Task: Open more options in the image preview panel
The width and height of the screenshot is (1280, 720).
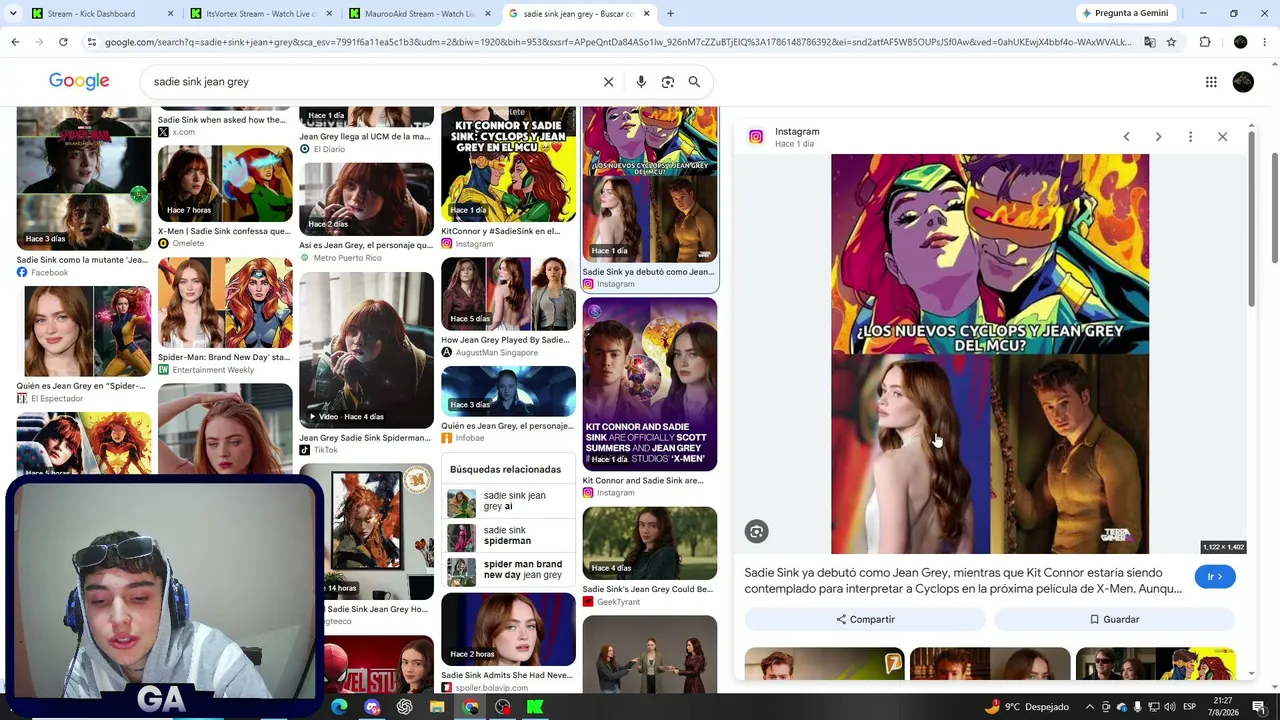Action: 1190,137
